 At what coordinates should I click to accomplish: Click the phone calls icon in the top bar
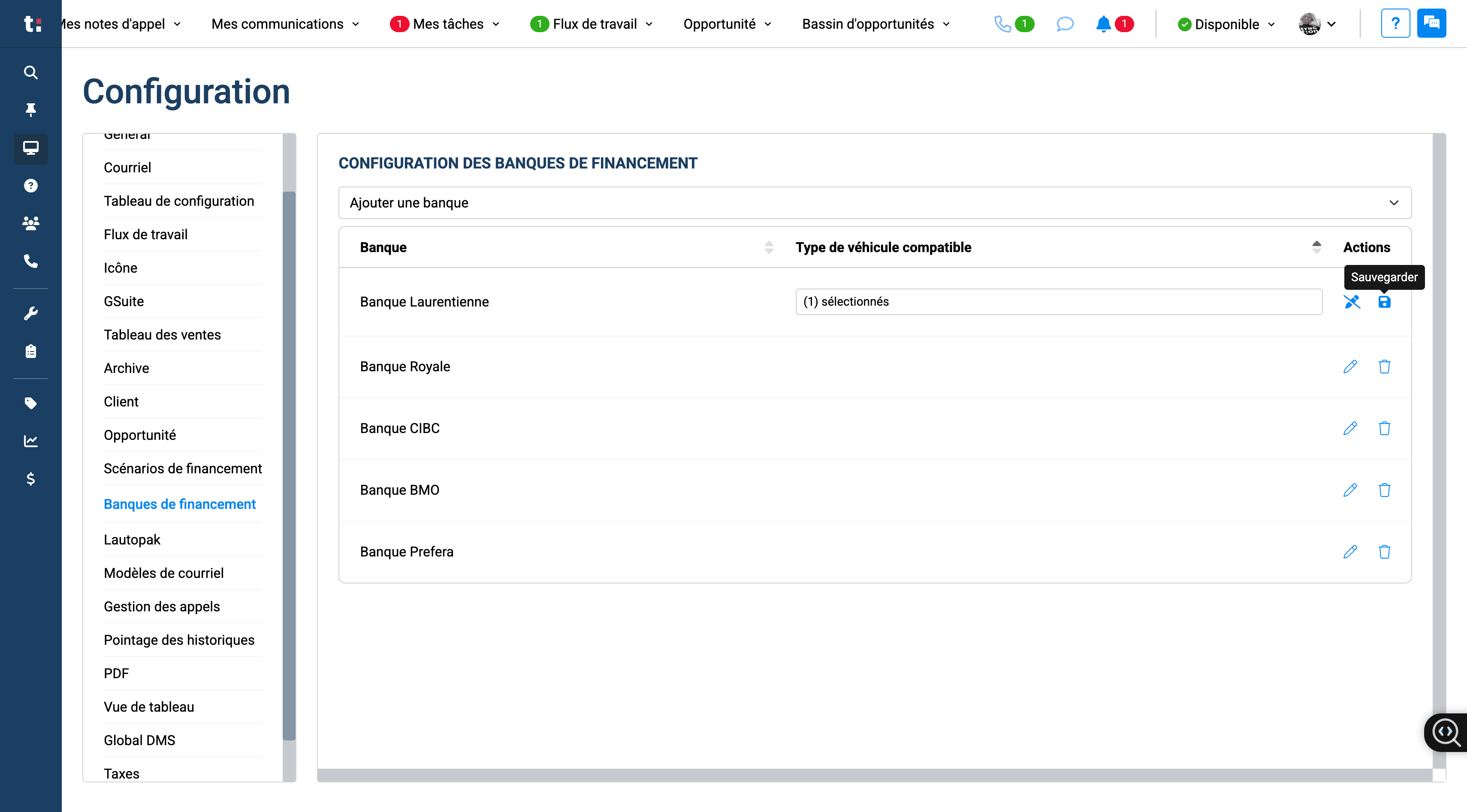[x=1002, y=24]
